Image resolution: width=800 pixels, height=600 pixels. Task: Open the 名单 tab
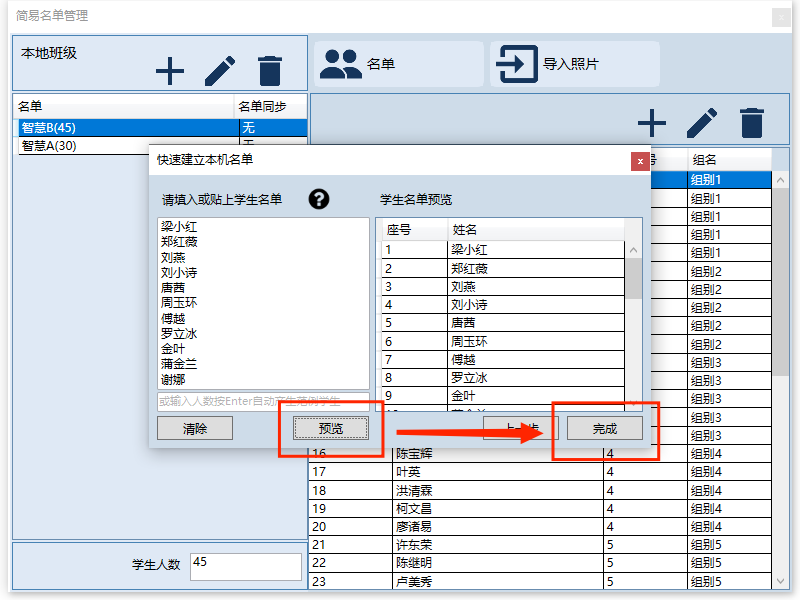click(x=398, y=64)
